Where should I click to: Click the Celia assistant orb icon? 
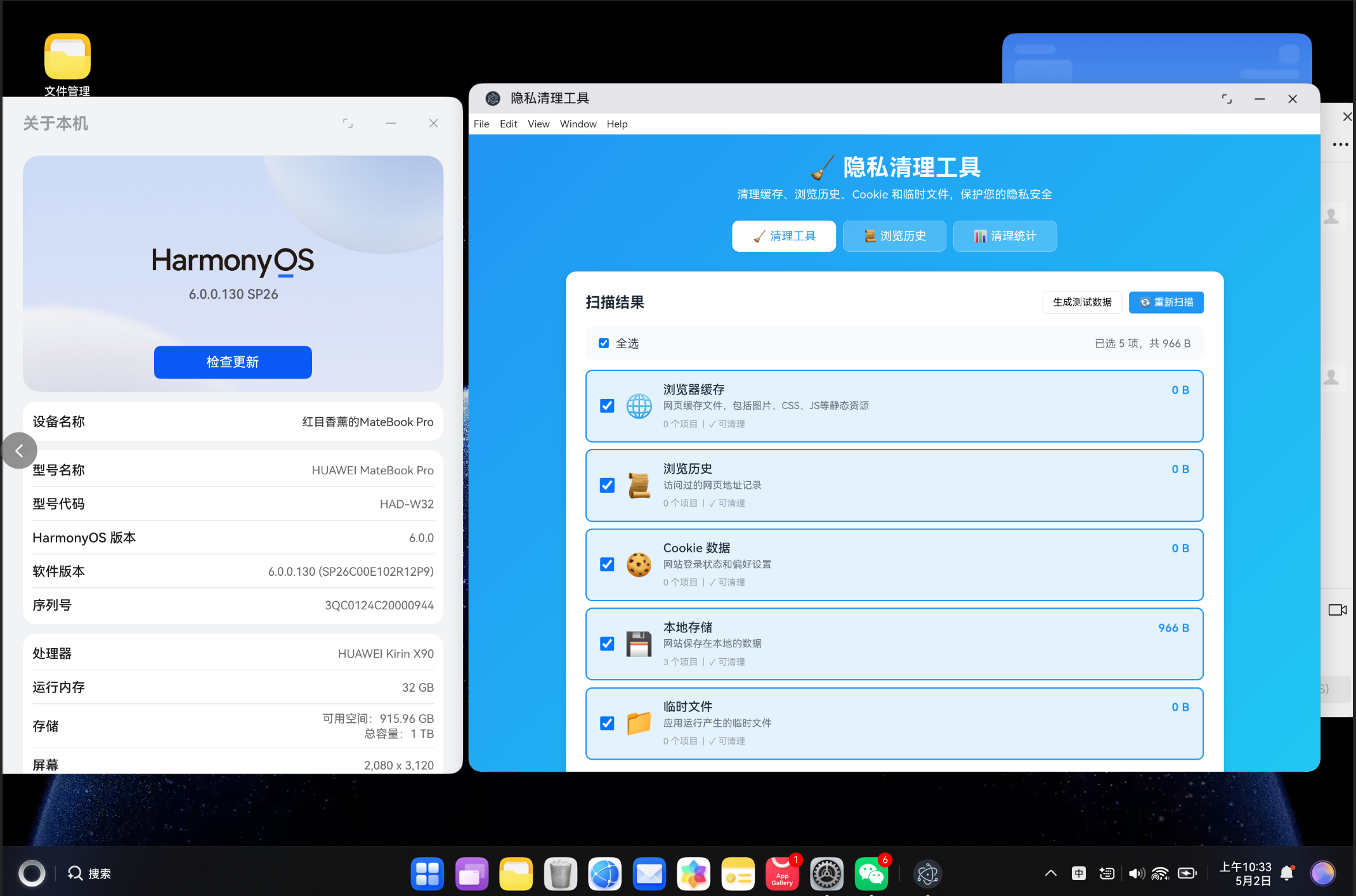(x=1322, y=873)
